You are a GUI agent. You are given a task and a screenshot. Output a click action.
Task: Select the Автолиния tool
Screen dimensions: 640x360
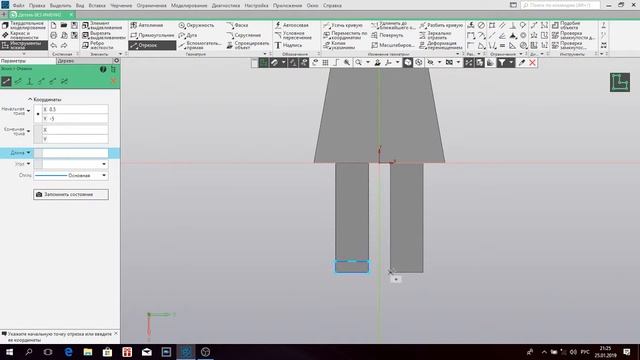[147, 25]
